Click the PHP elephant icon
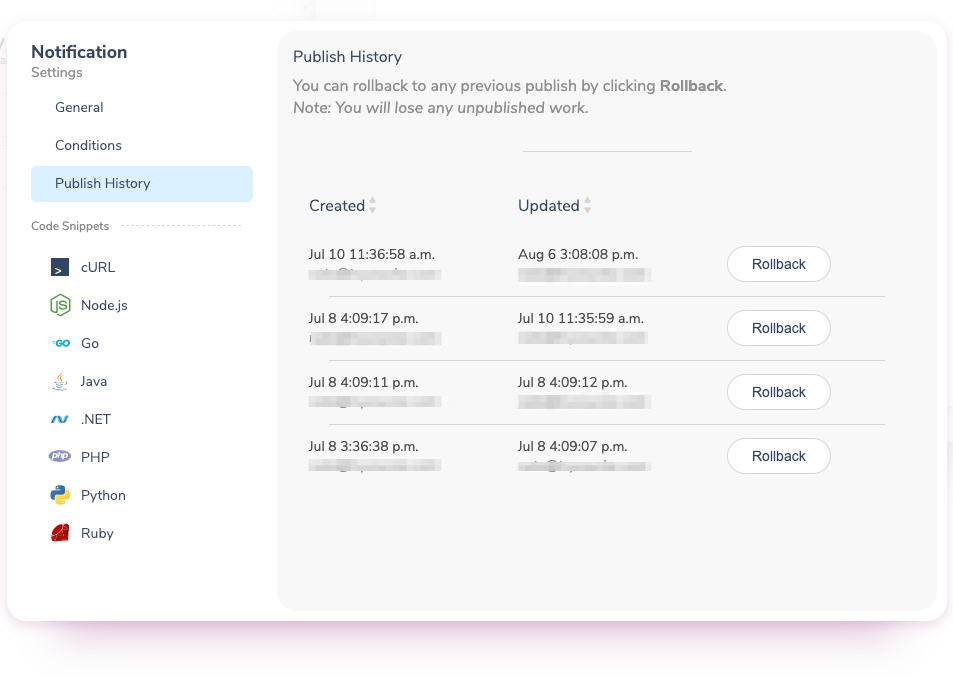This screenshot has height=677, width=953. (60, 457)
